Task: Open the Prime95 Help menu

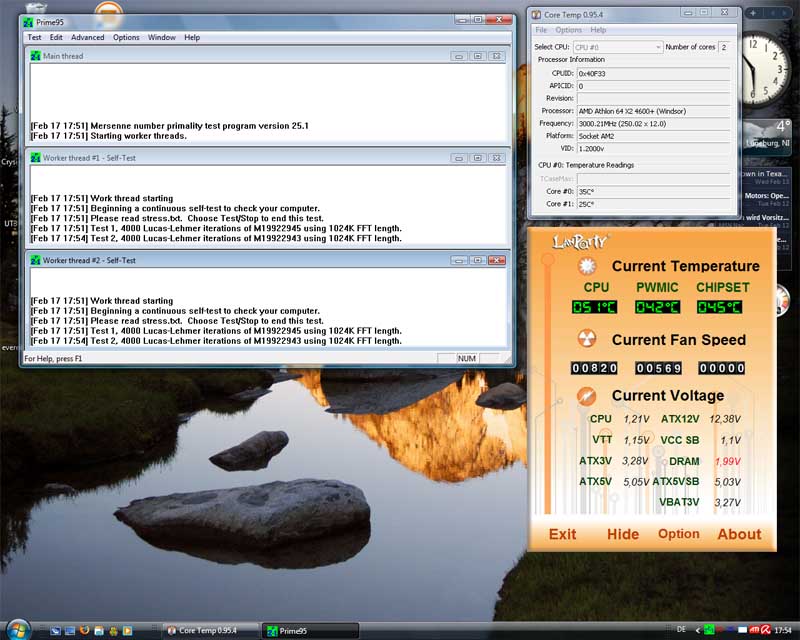Action: point(192,37)
